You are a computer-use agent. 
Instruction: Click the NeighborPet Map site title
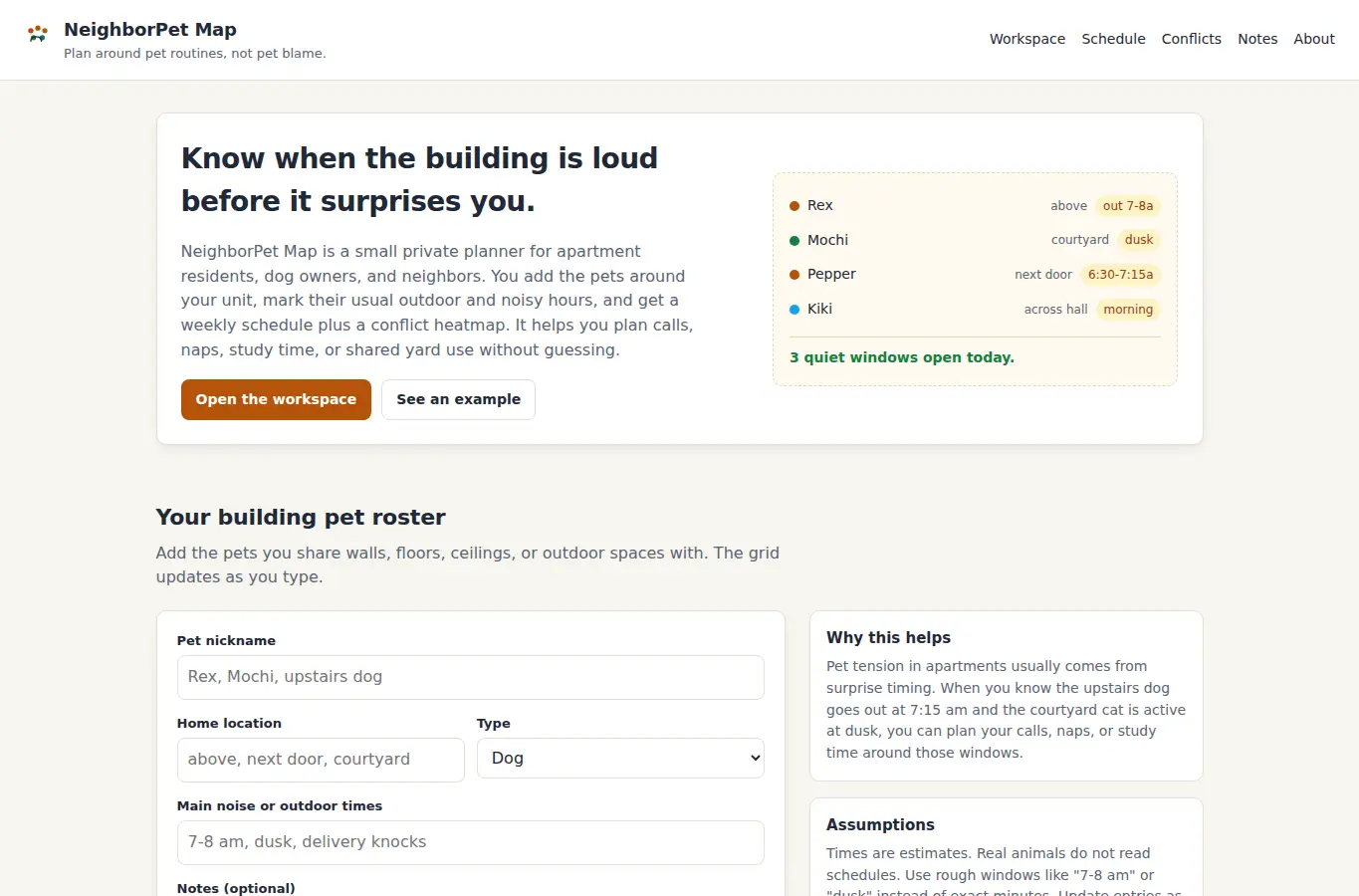pos(150,30)
